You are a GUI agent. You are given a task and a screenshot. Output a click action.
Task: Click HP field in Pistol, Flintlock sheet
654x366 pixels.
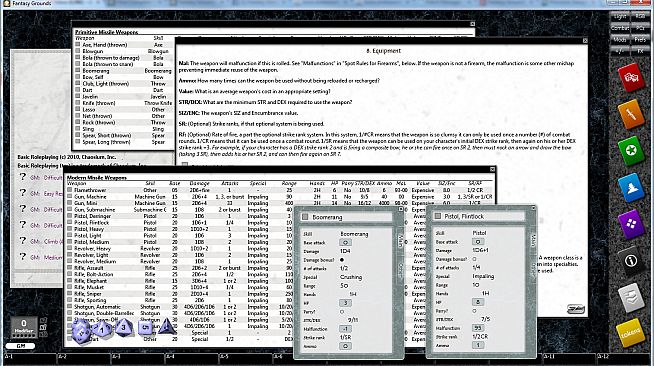point(478,302)
